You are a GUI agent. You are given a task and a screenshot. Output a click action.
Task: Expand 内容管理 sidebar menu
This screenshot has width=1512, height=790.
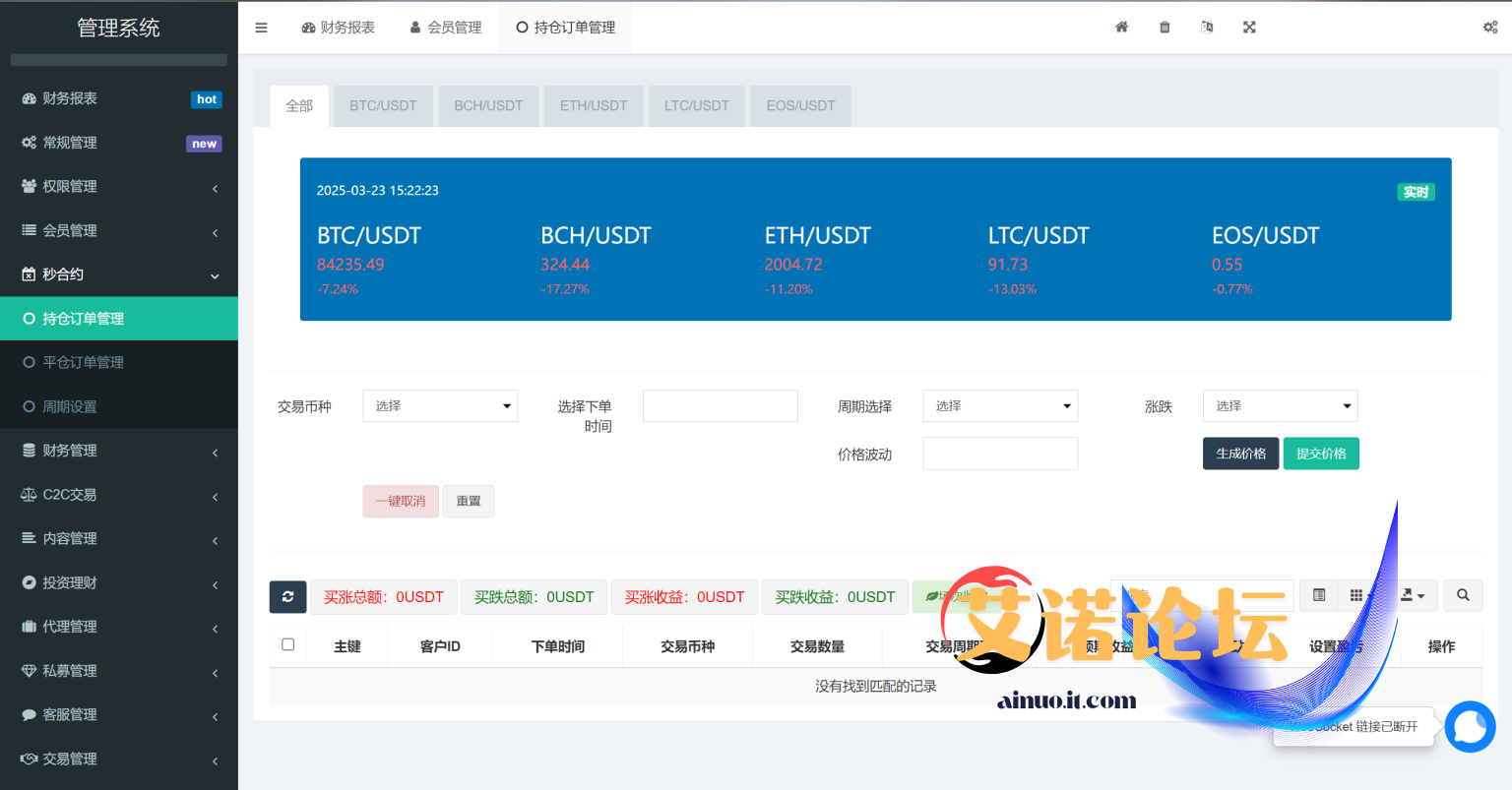[x=119, y=538]
